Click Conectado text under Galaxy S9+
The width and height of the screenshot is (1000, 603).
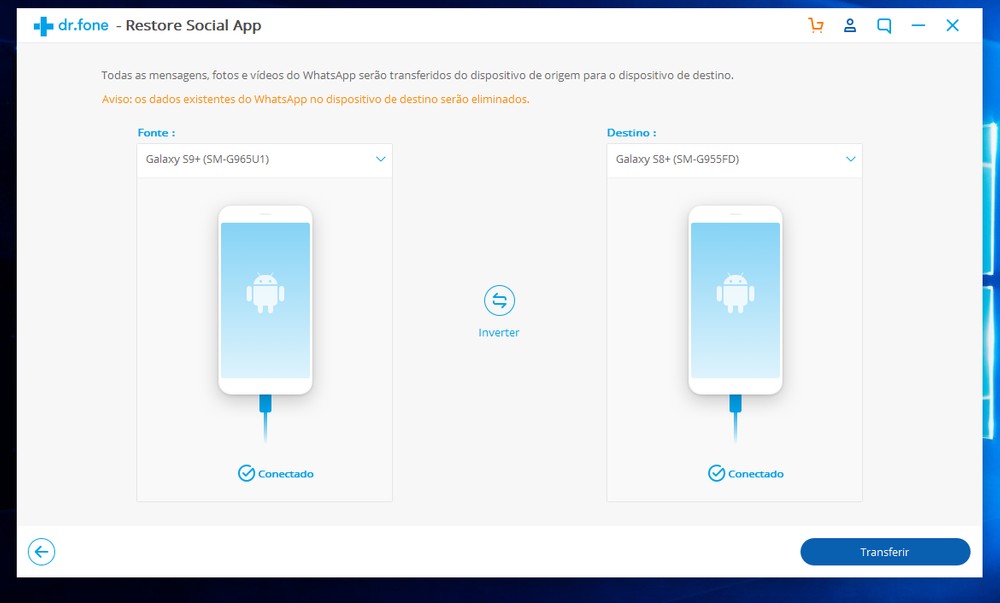(x=286, y=474)
